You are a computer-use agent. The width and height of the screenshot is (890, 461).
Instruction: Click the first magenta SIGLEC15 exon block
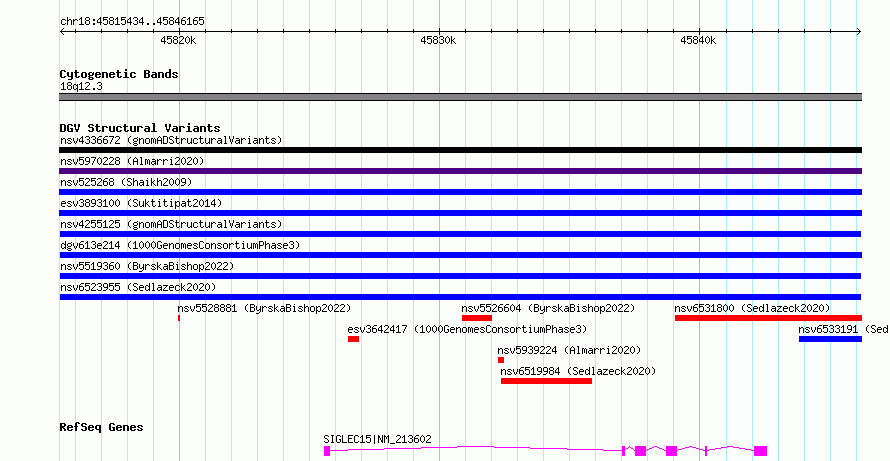[x=327, y=451]
